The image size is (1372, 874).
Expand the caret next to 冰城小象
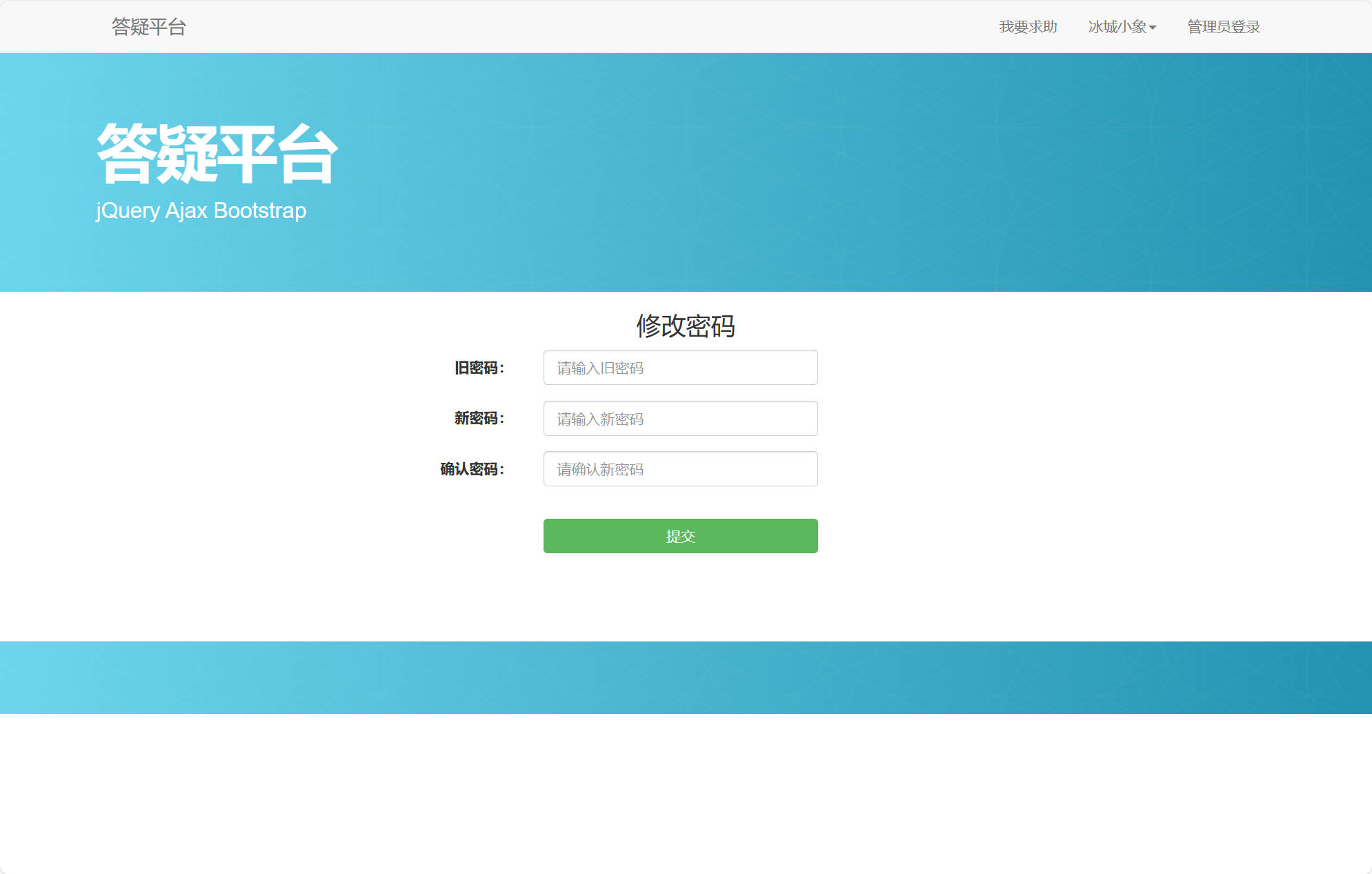(1154, 28)
